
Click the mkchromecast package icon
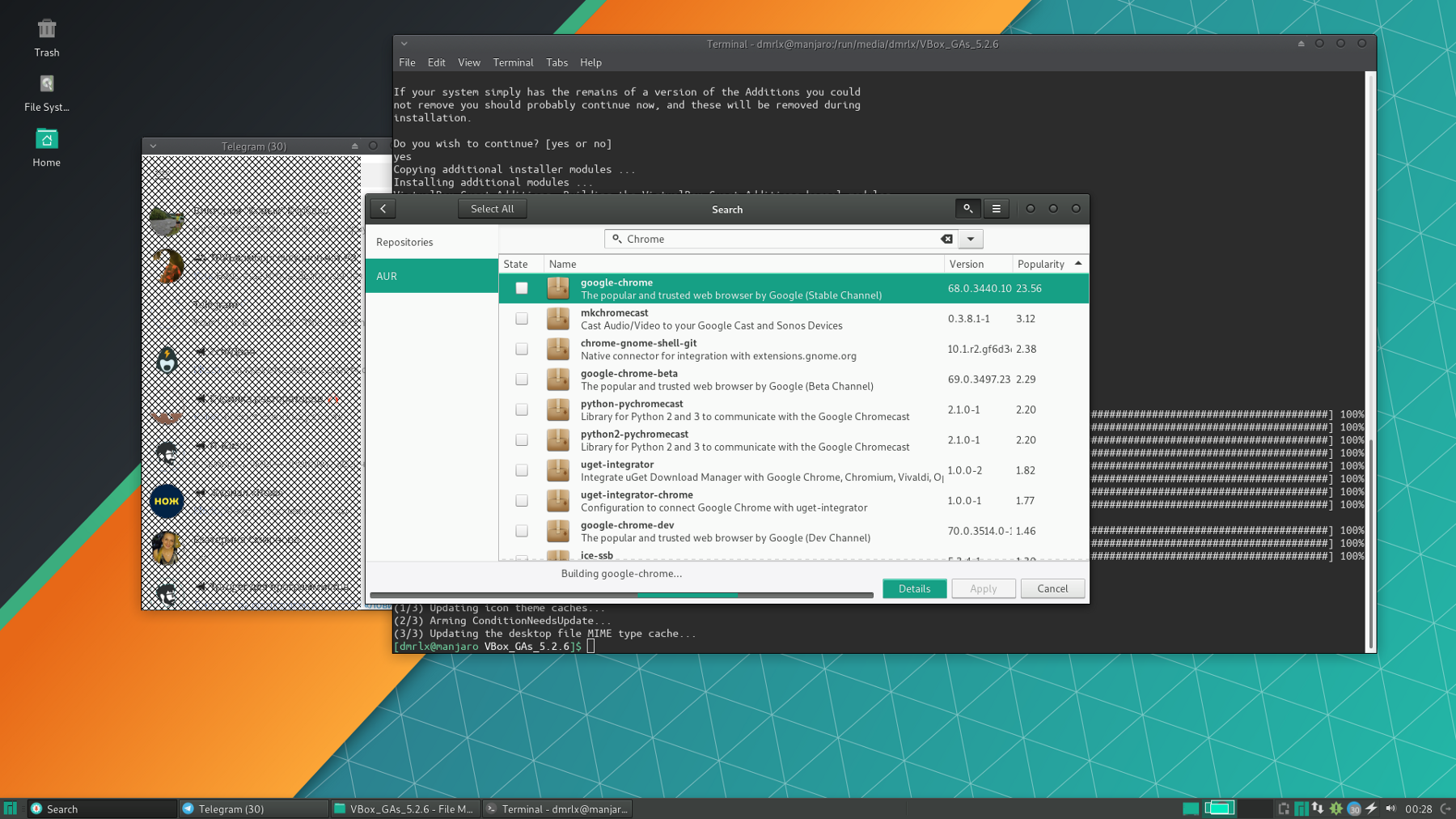coord(558,319)
